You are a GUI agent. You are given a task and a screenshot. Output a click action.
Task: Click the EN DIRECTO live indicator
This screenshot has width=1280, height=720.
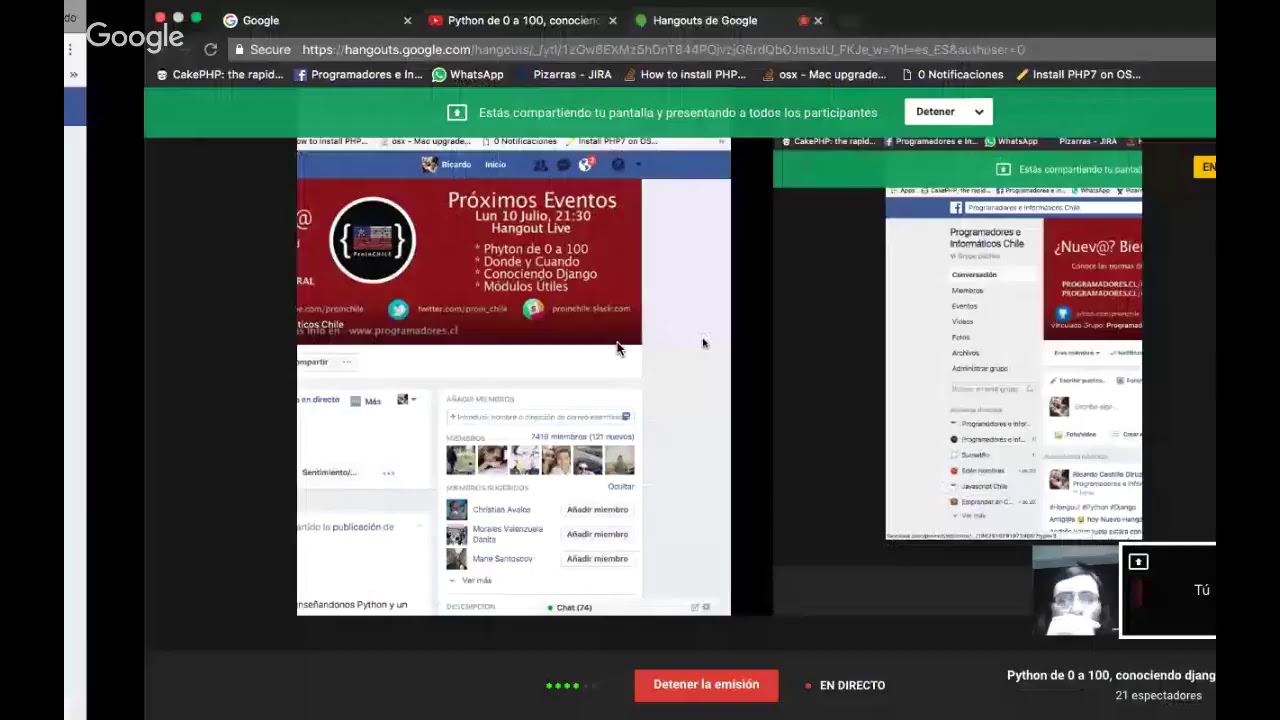click(x=845, y=685)
